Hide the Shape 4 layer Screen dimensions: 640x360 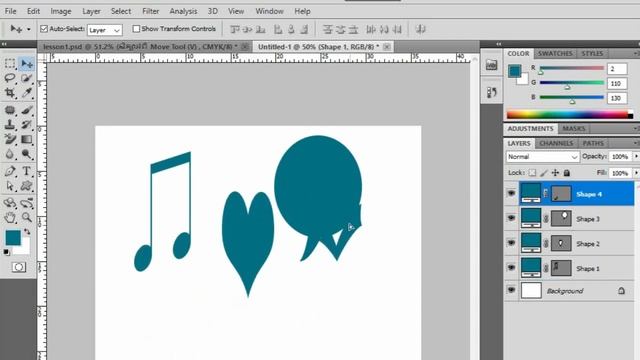[x=511, y=193]
